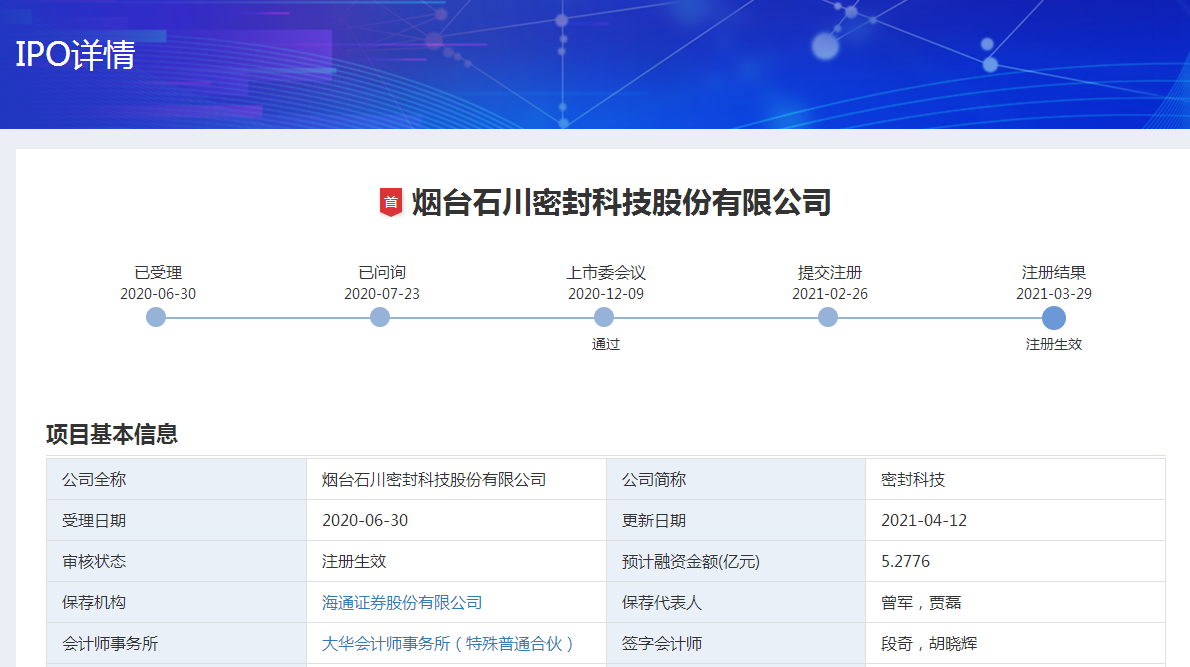Screen dimensions: 1190x667
Task: Click the 提交注册 timeline node dot
Action: tap(828, 317)
